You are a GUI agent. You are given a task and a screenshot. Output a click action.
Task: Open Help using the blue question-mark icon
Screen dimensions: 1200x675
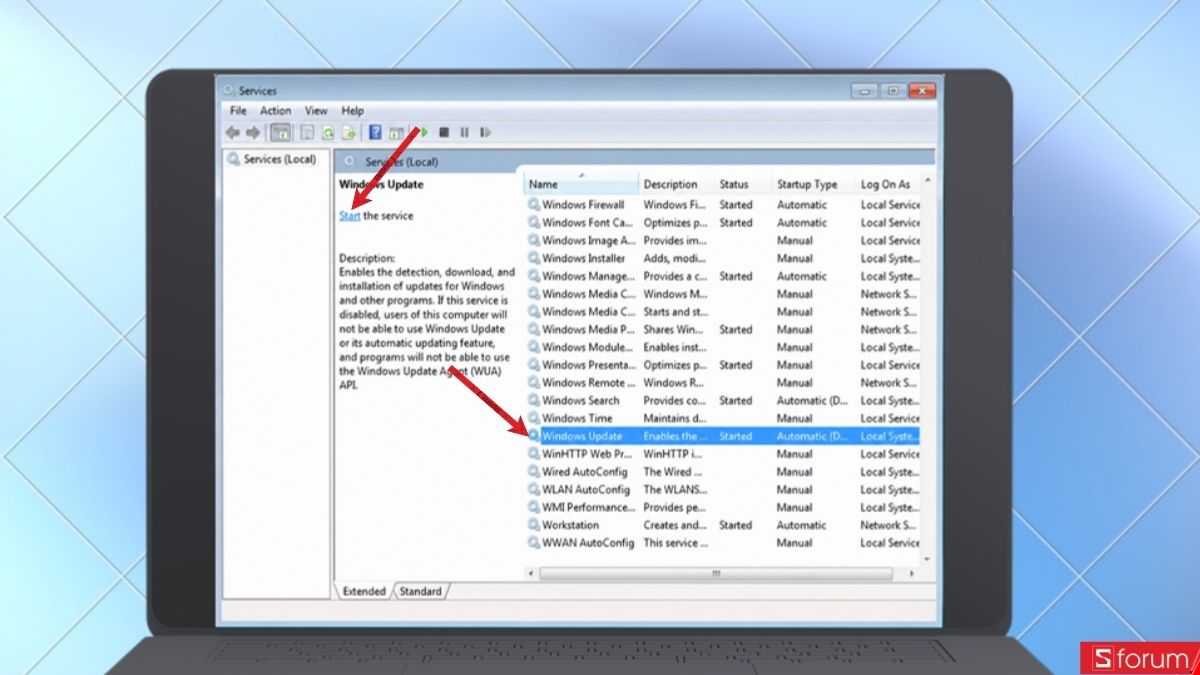(x=375, y=132)
